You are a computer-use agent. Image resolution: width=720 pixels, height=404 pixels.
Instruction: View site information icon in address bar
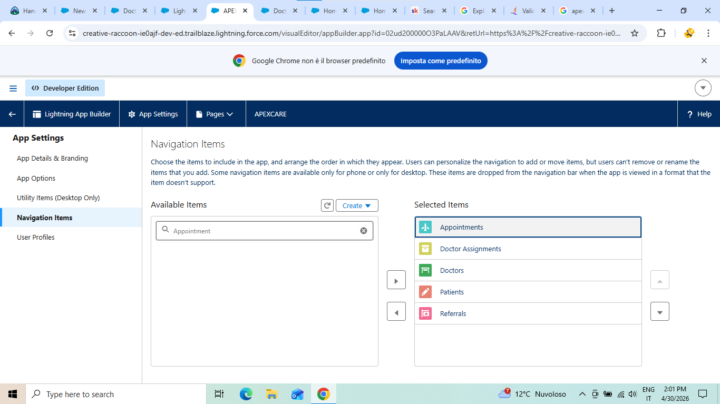[x=72, y=33]
